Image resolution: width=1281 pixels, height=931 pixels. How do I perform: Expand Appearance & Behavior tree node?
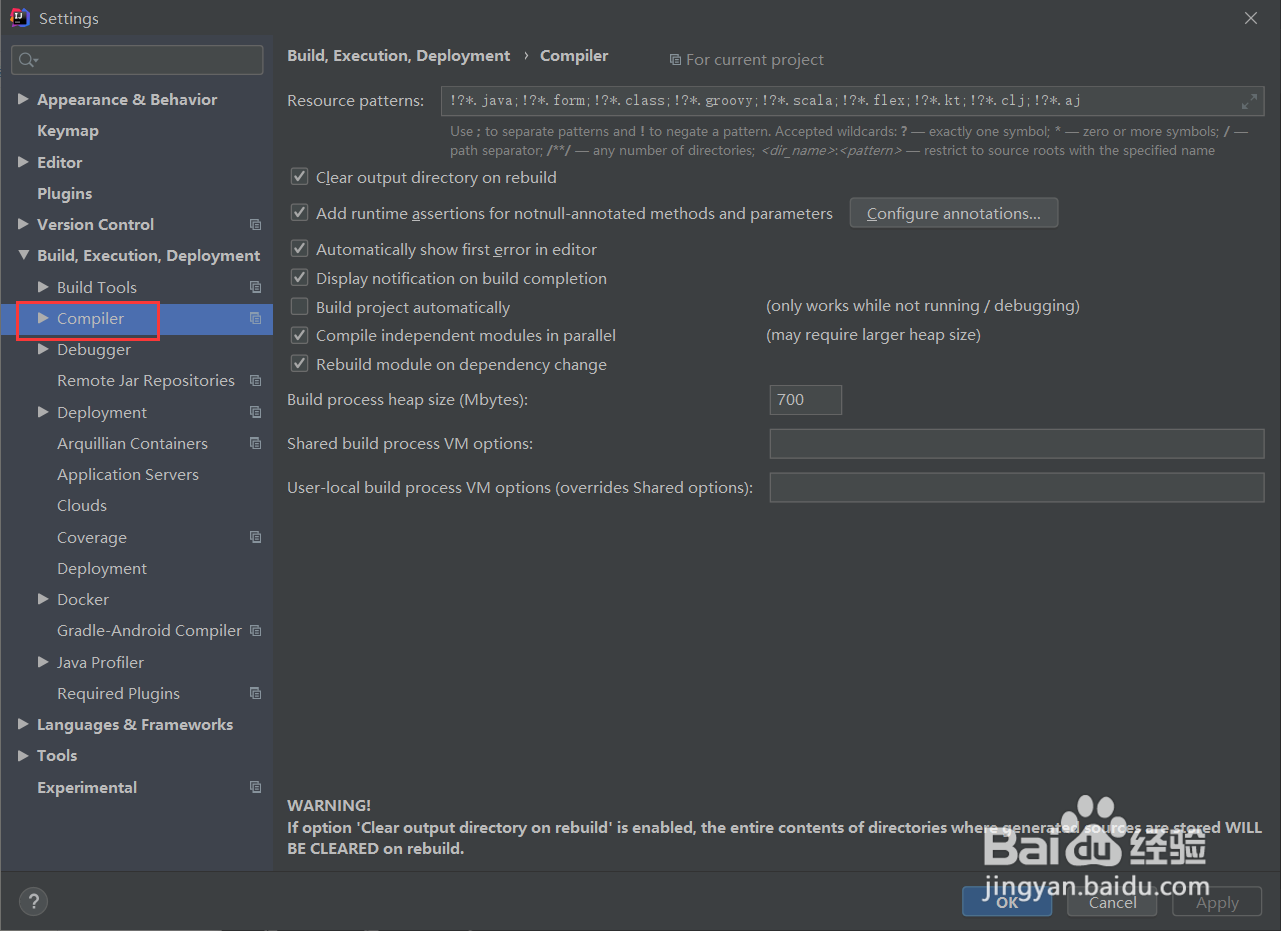click(23, 99)
